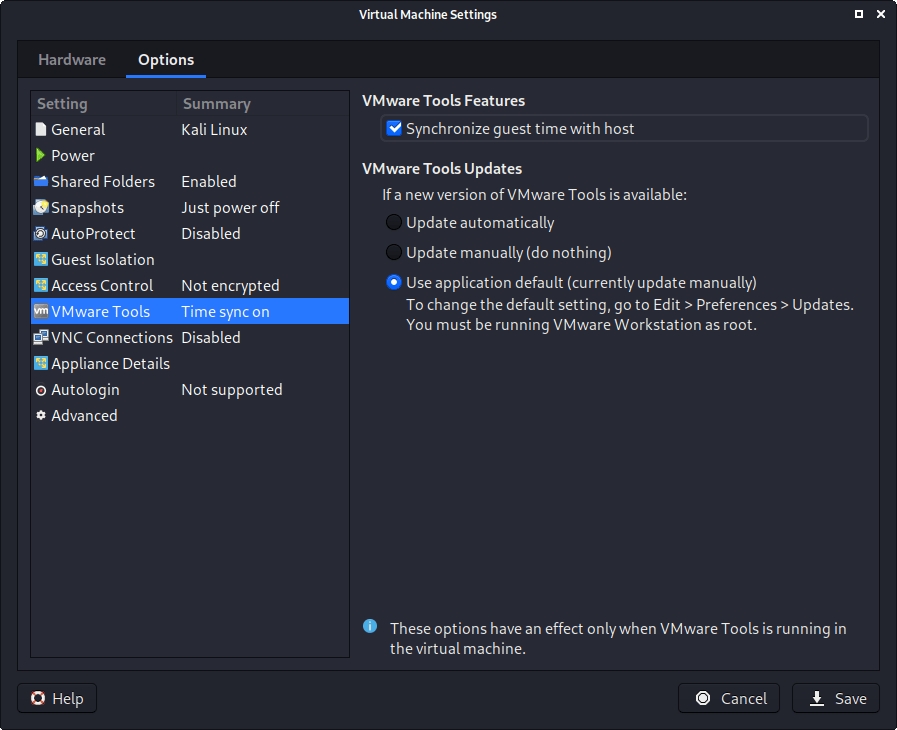
Task: Click the Shared Folders folder icon
Action: click(41, 182)
